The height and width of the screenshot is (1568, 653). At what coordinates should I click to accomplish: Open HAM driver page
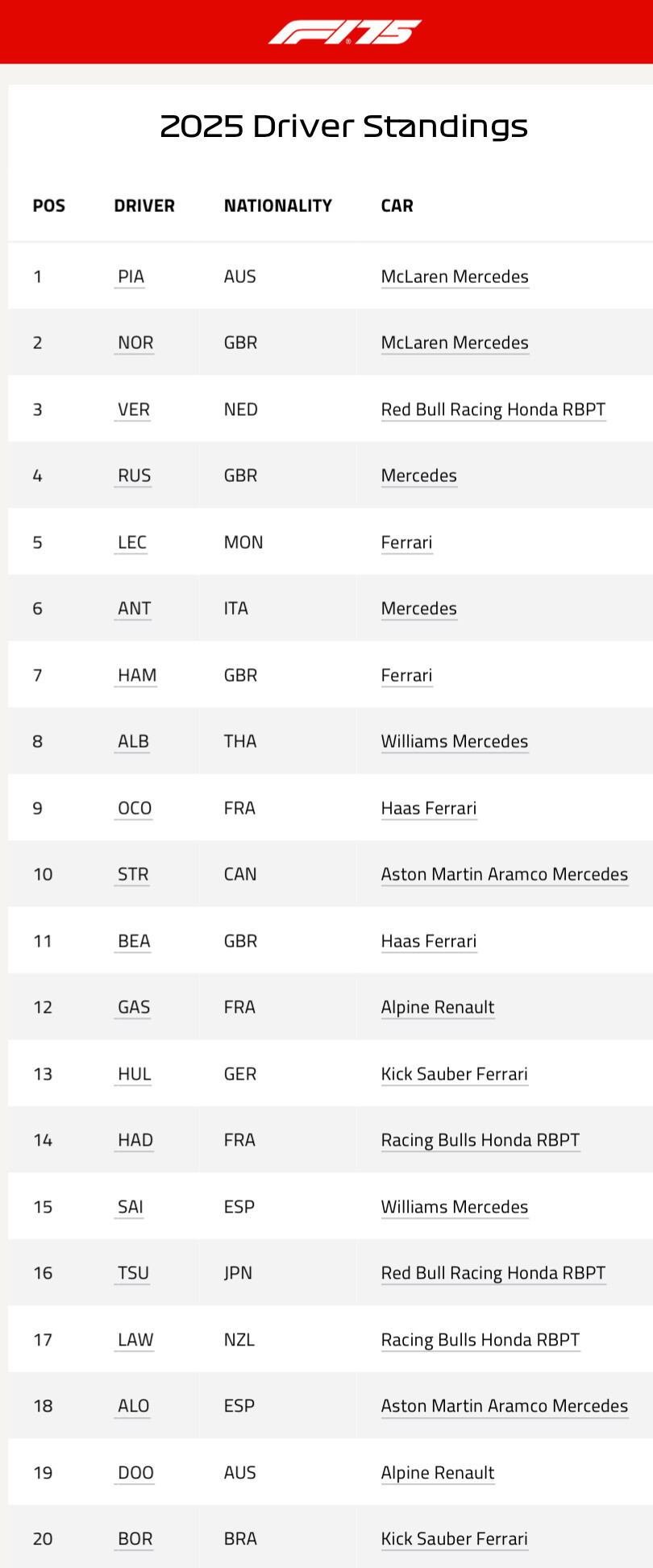coord(137,675)
